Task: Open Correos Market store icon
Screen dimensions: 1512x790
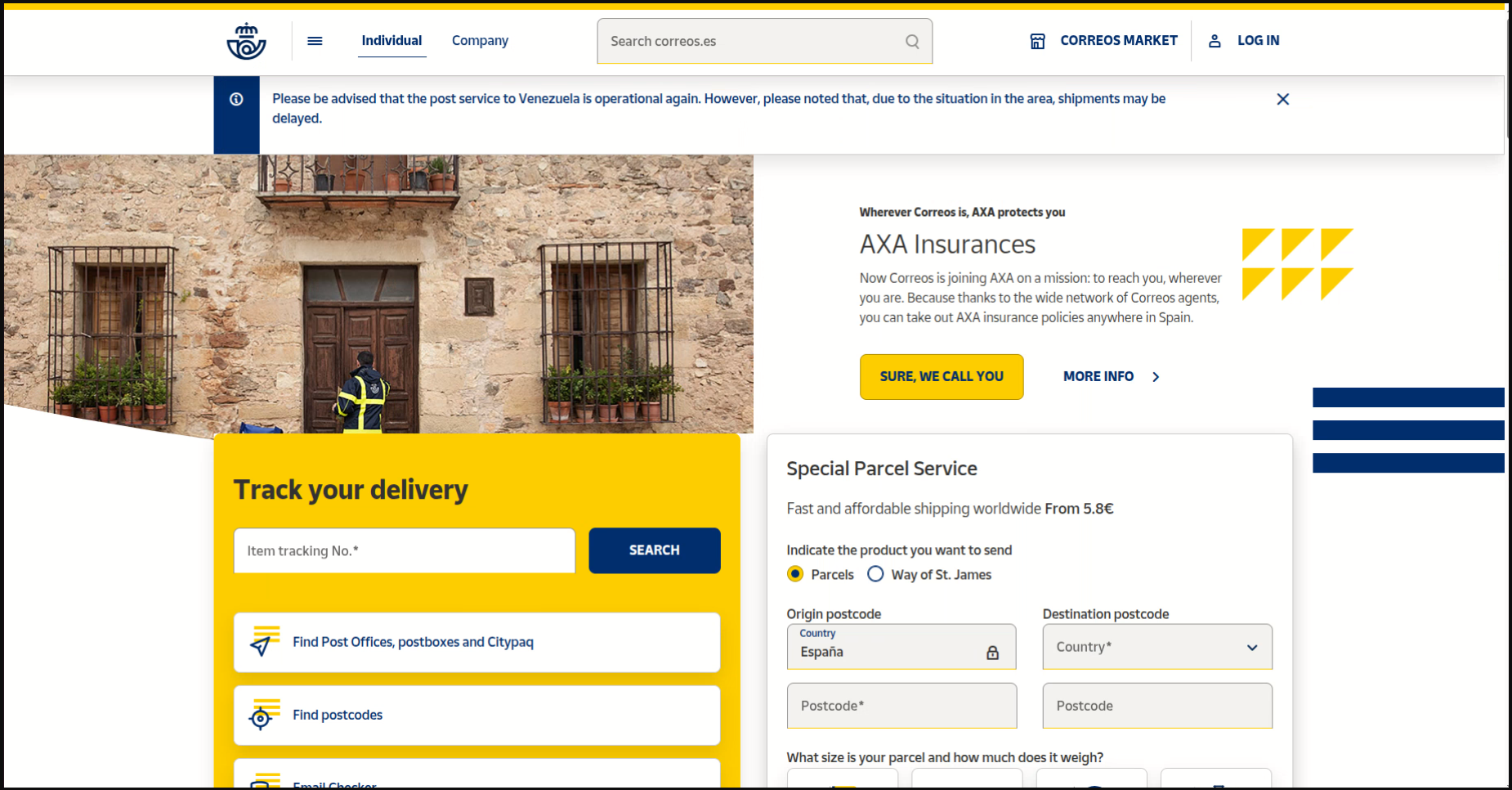Action: pyautogui.click(x=1037, y=41)
